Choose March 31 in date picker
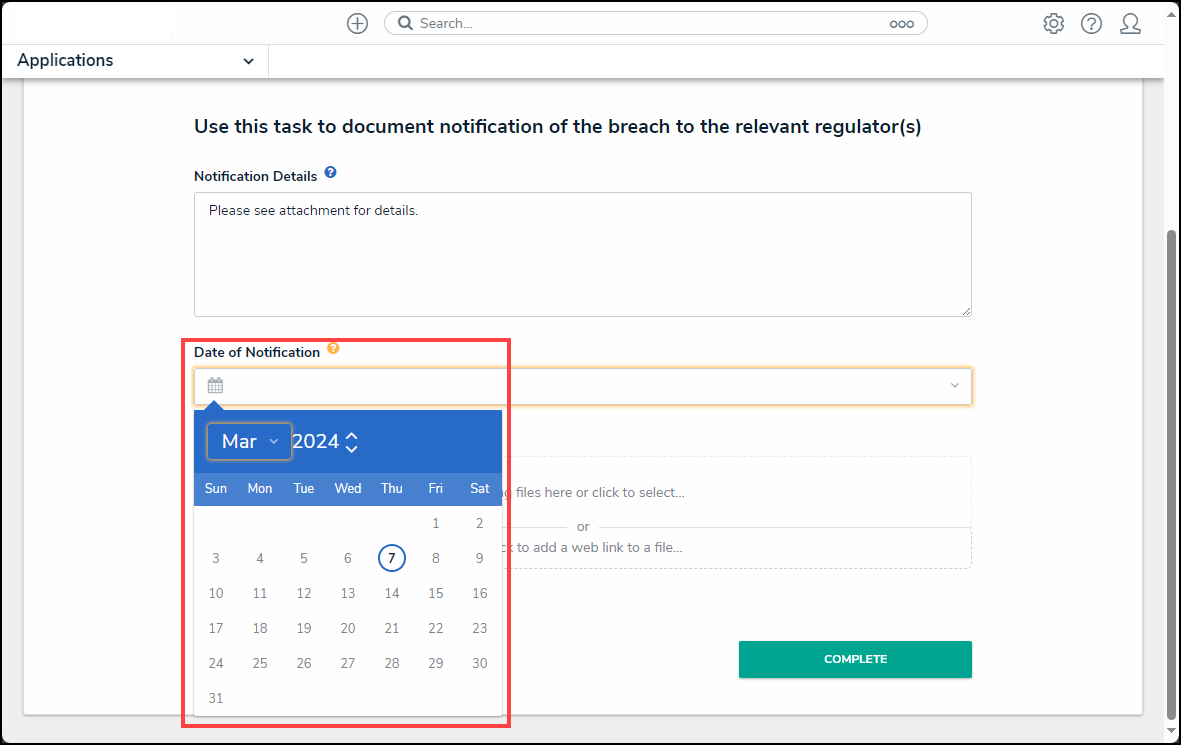 click(x=216, y=698)
